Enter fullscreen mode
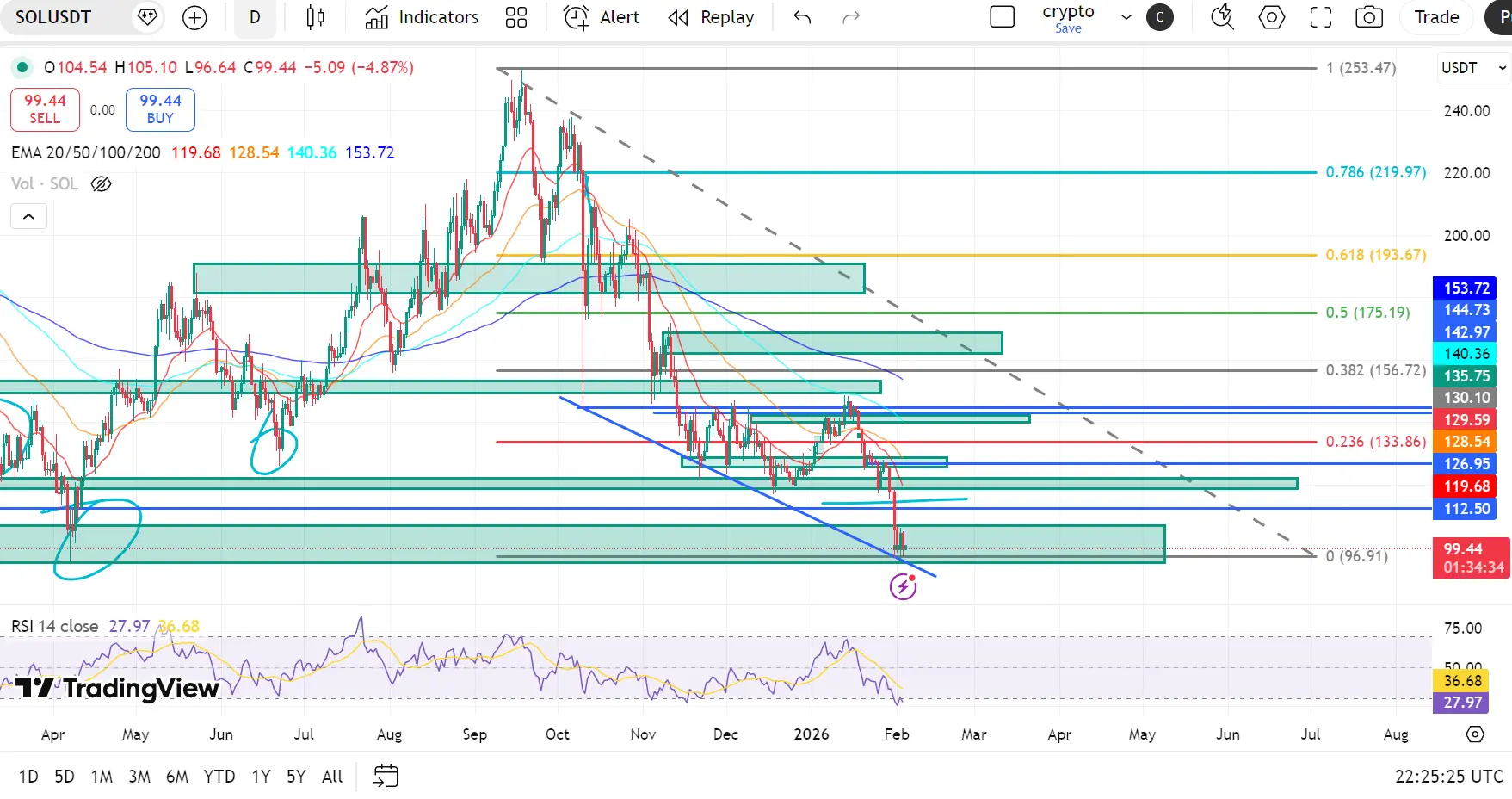 click(x=1320, y=17)
